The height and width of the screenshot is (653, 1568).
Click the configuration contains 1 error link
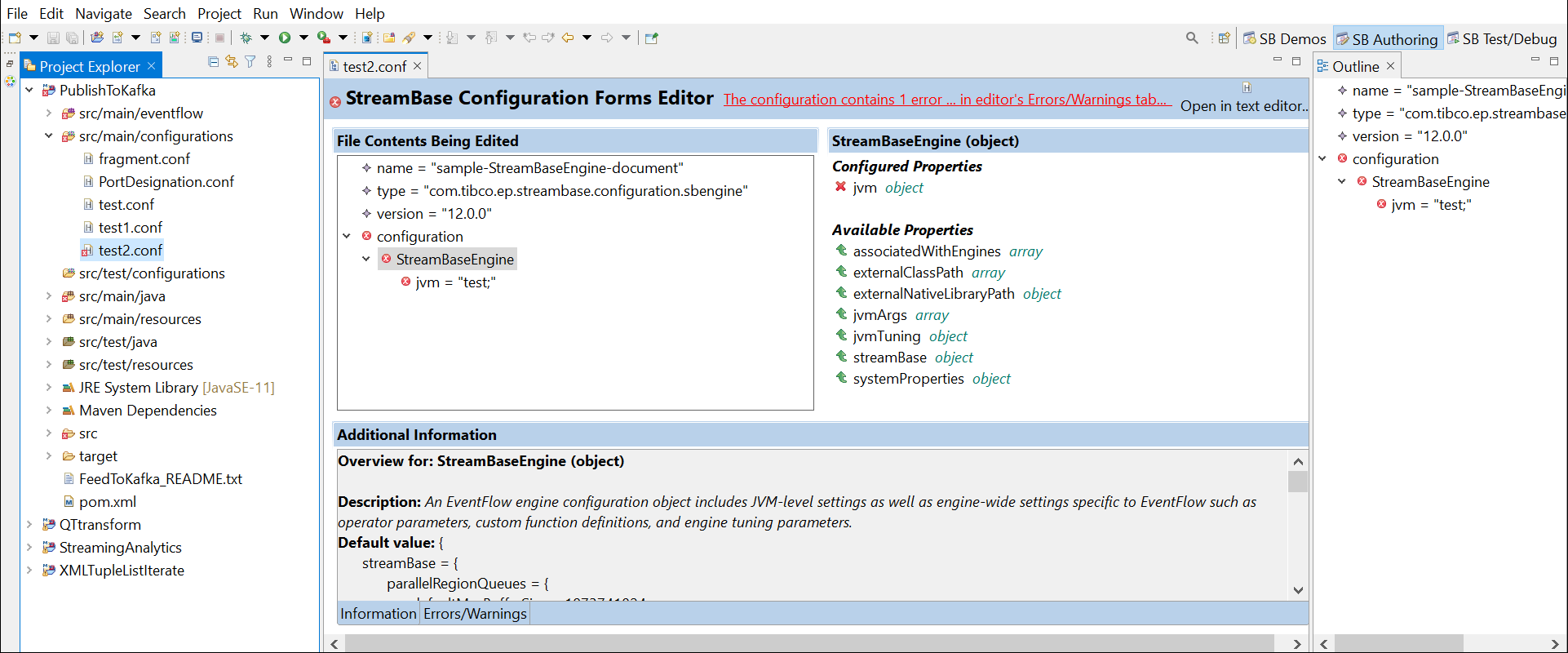(946, 100)
